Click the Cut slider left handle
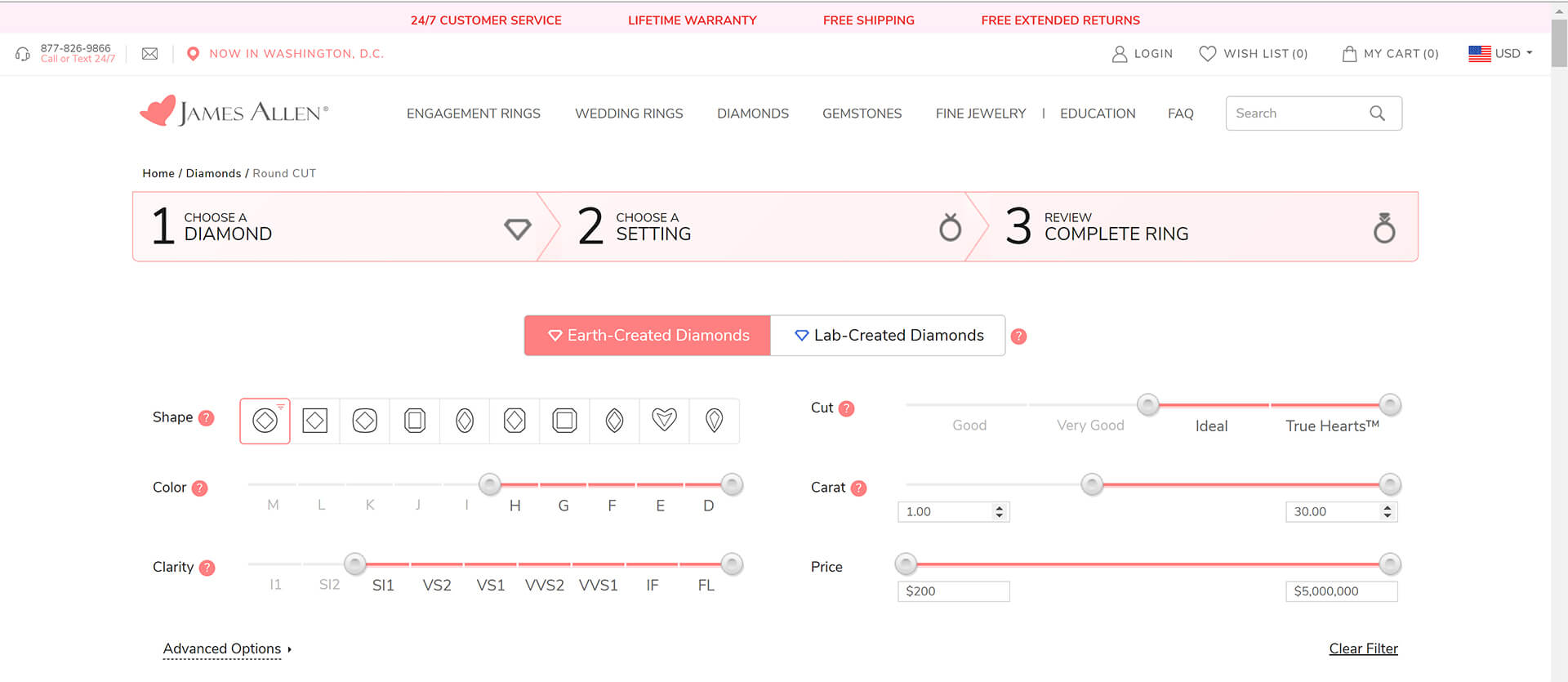This screenshot has width=1568, height=682. 1148,404
